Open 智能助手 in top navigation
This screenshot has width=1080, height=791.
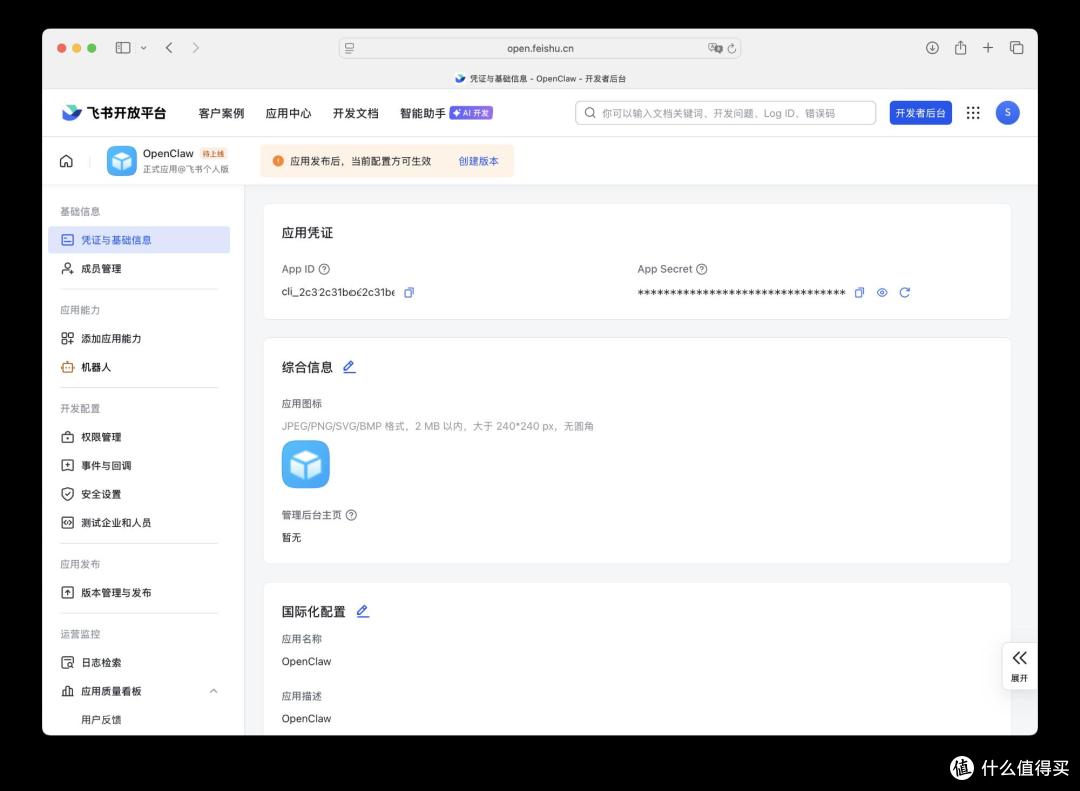[x=423, y=113]
